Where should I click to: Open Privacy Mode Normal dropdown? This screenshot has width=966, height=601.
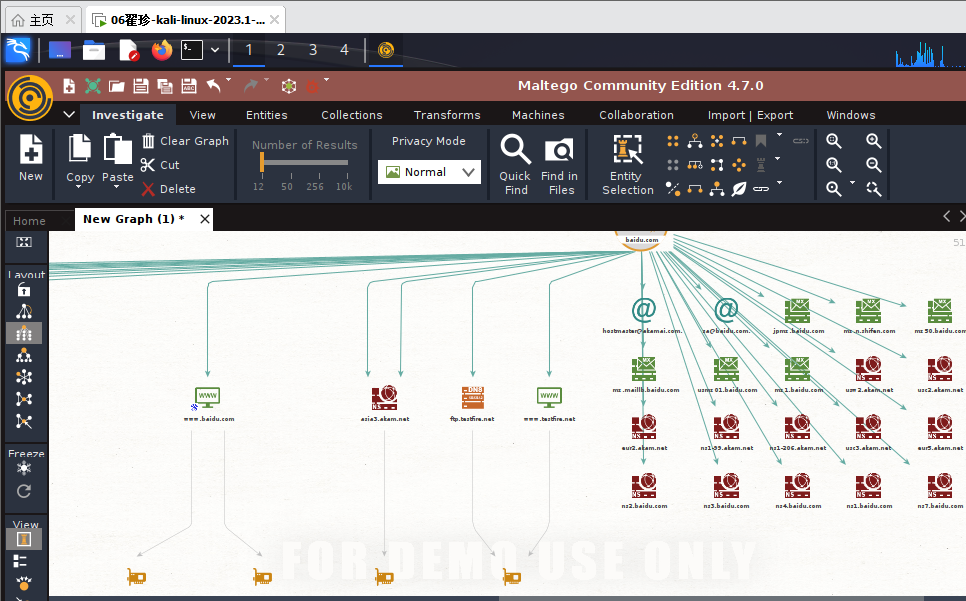[429, 172]
